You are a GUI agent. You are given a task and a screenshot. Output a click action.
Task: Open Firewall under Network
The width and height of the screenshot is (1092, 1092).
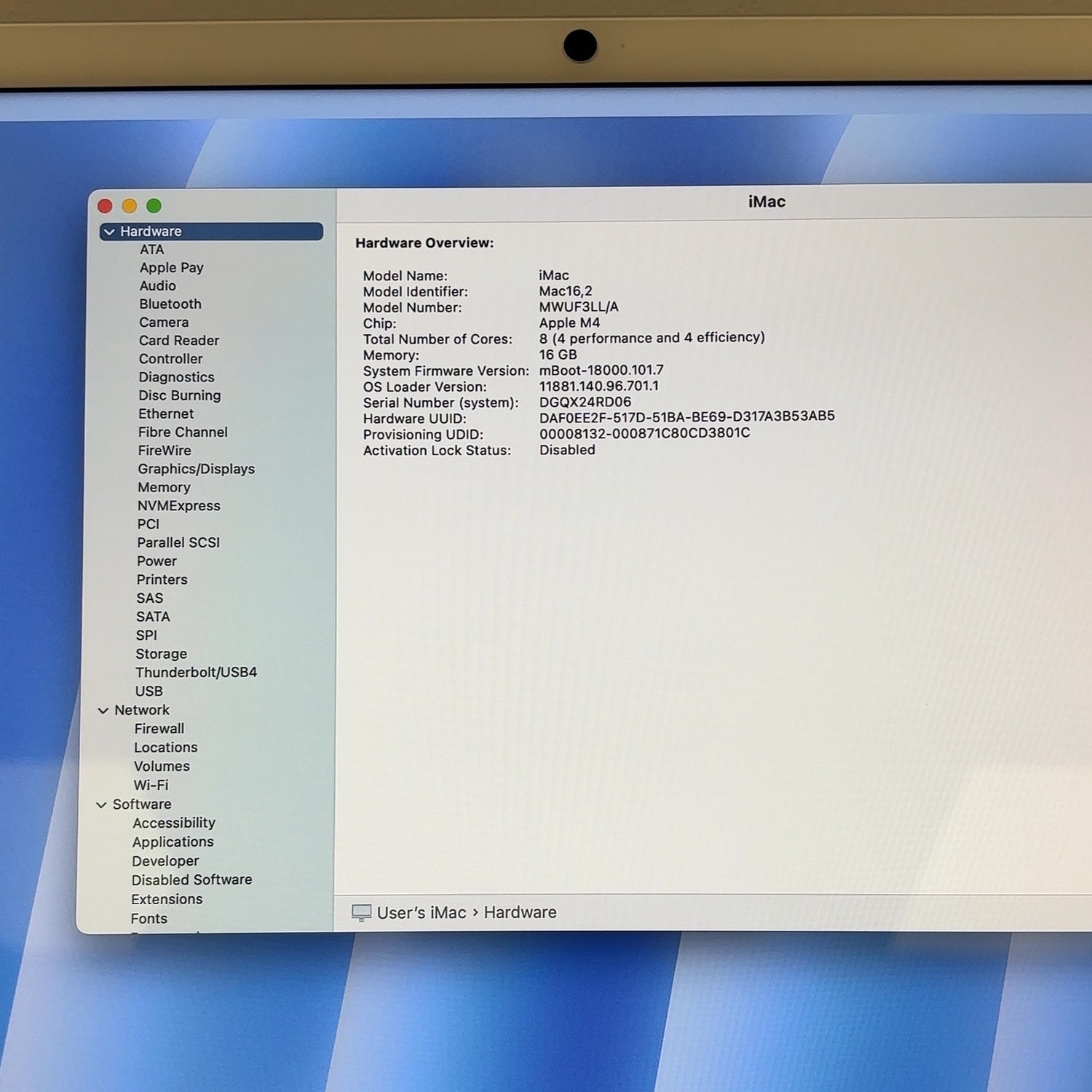coord(159,729)
